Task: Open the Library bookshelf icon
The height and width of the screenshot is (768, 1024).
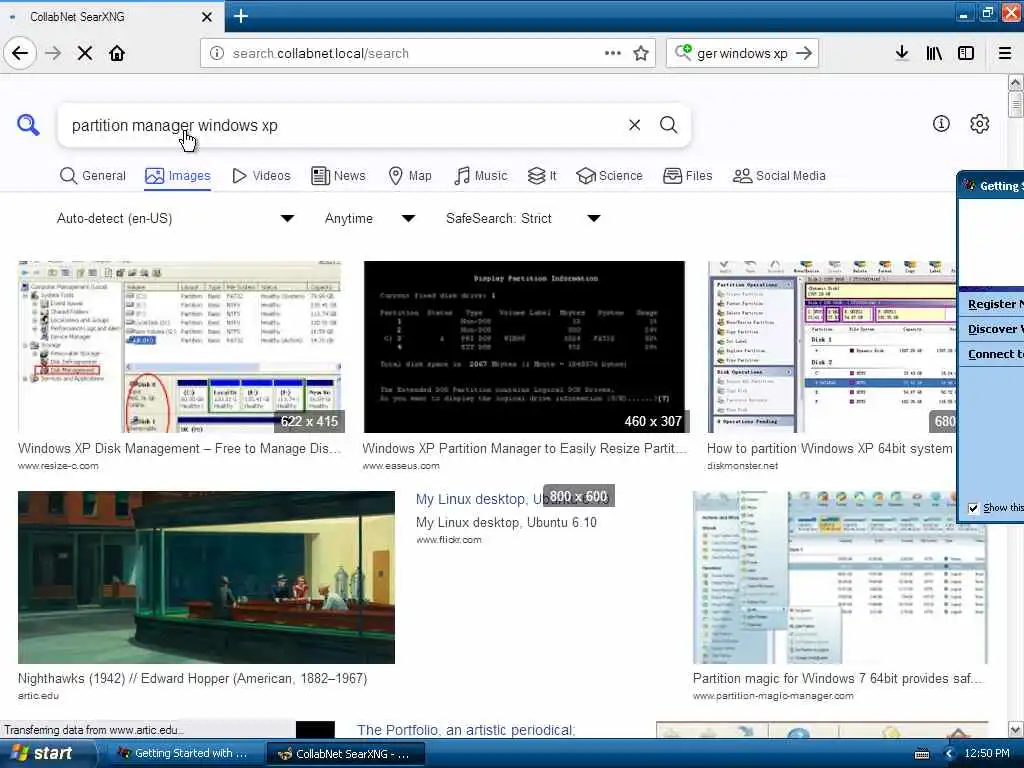Action: (x=934, y=53)
